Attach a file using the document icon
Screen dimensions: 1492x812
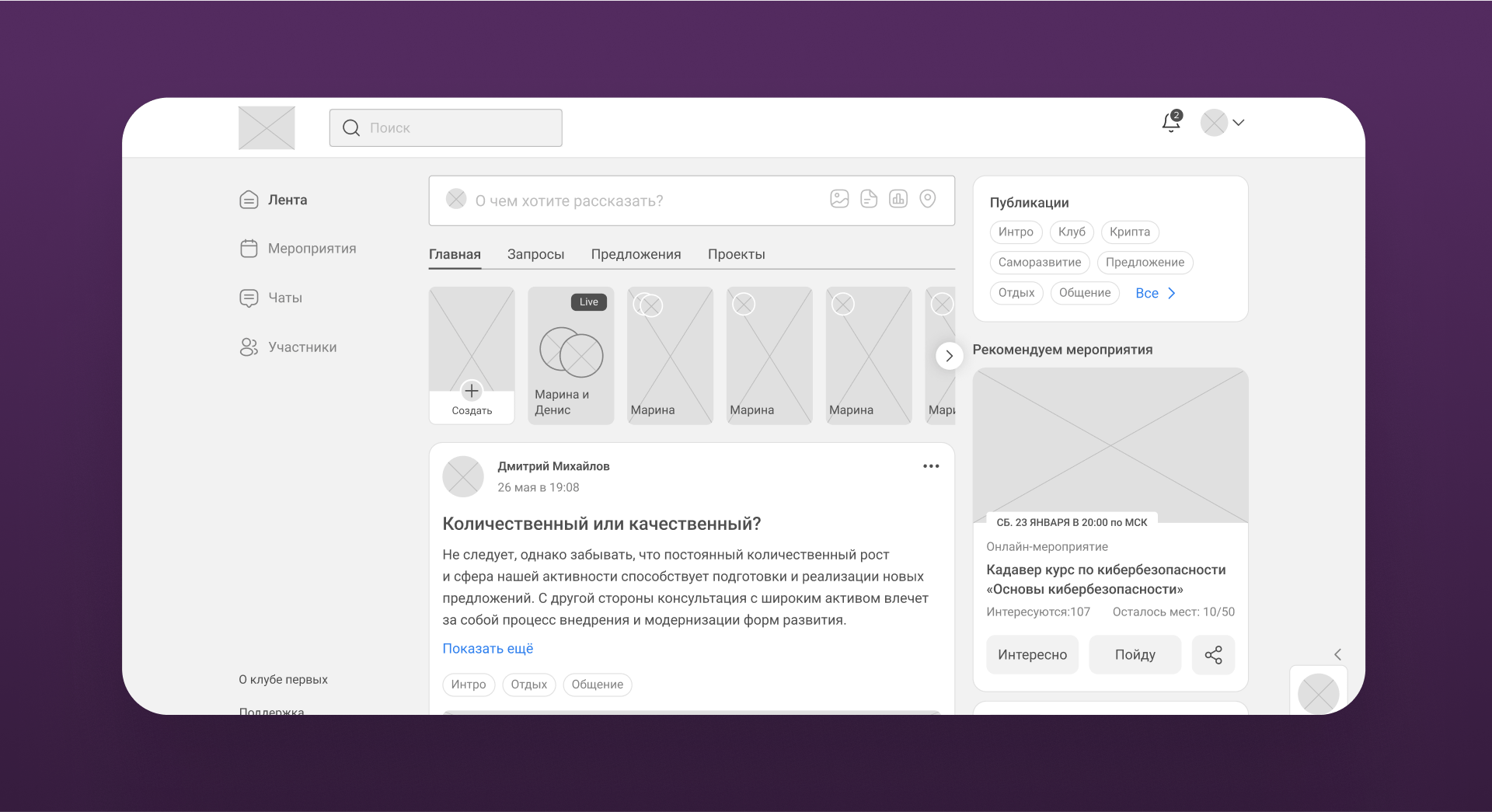(869, 199)
